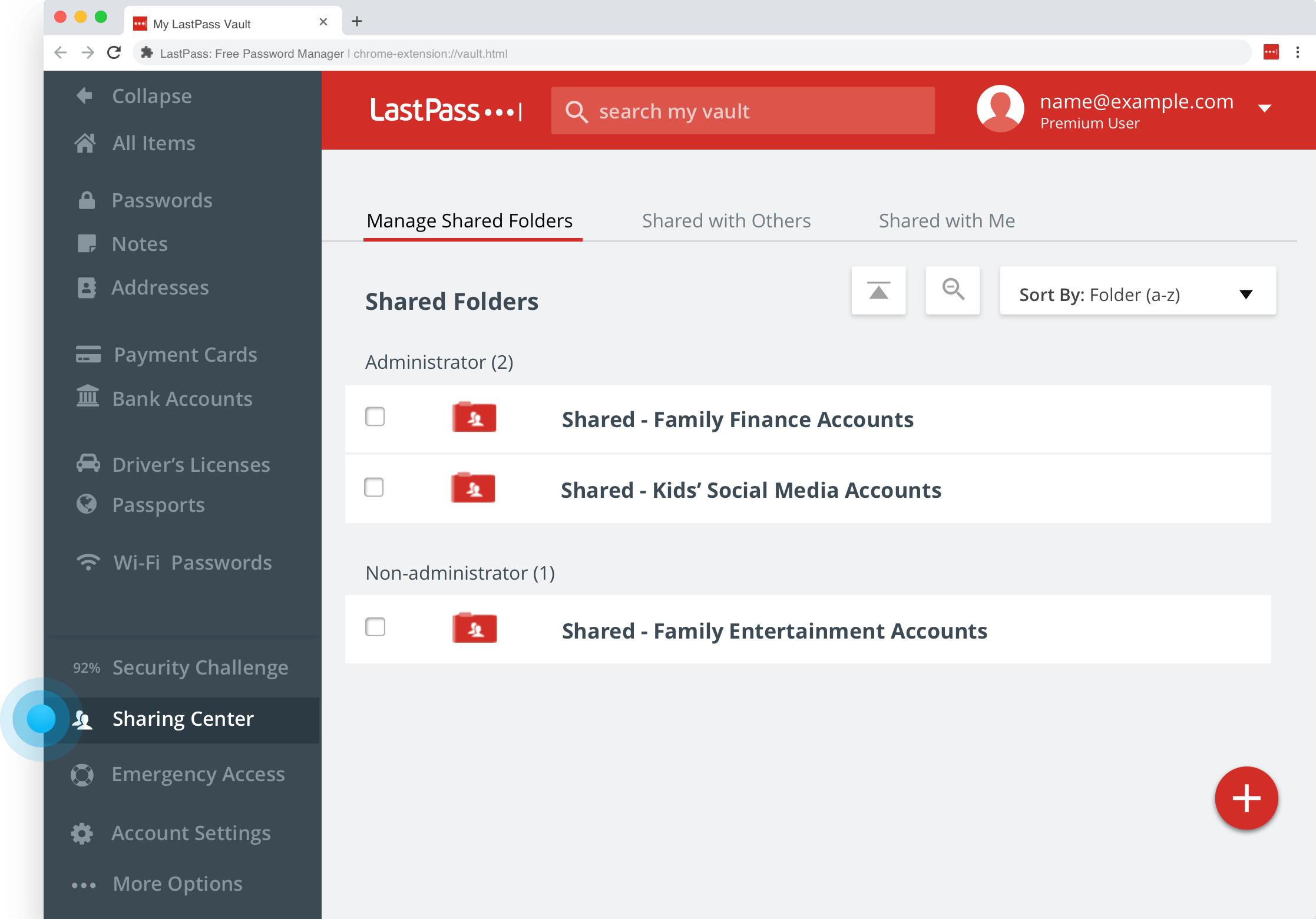
Task: Click the Family Finance Accounts folder icon
Action: pyautogui.click(x=474, y=417)
